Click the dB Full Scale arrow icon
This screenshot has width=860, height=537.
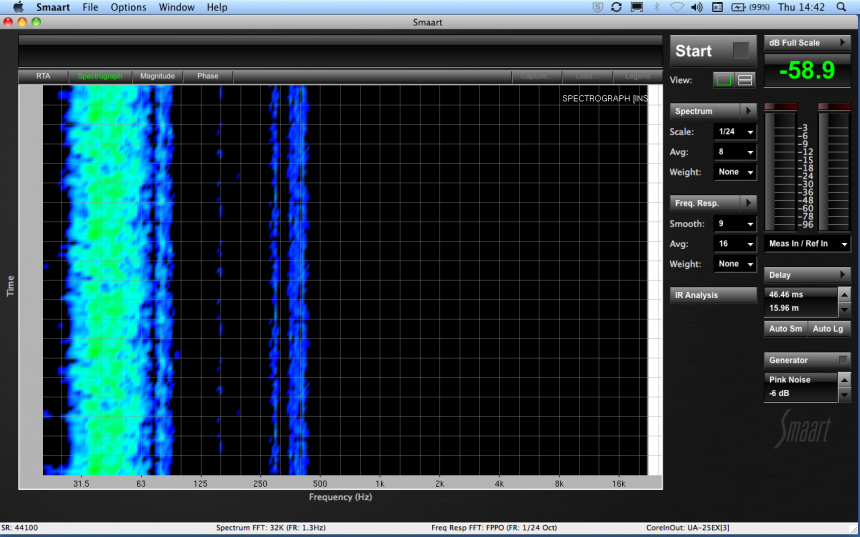tap(843, 43)
